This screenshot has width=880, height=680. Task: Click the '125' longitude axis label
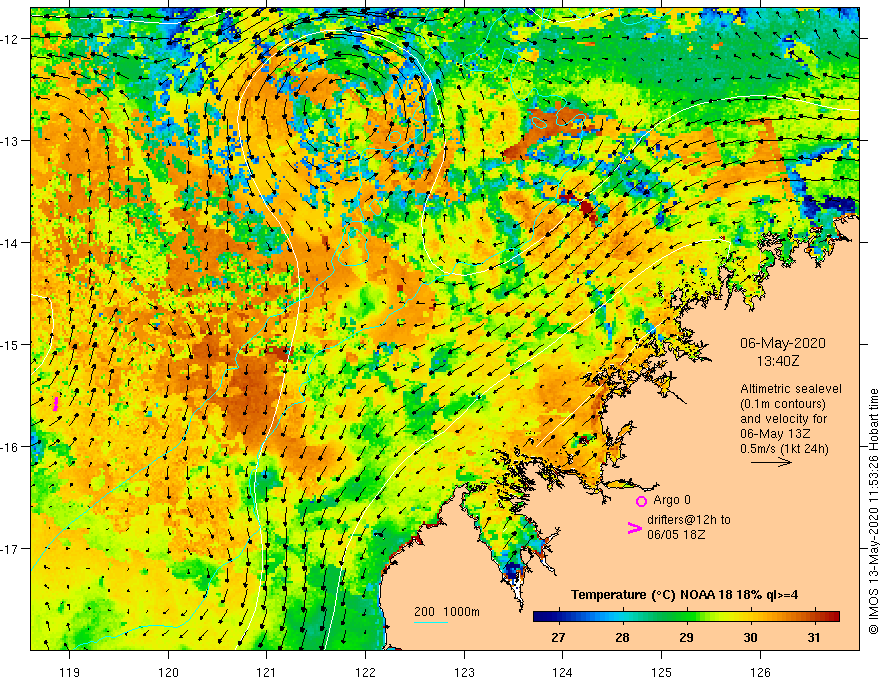662,672
